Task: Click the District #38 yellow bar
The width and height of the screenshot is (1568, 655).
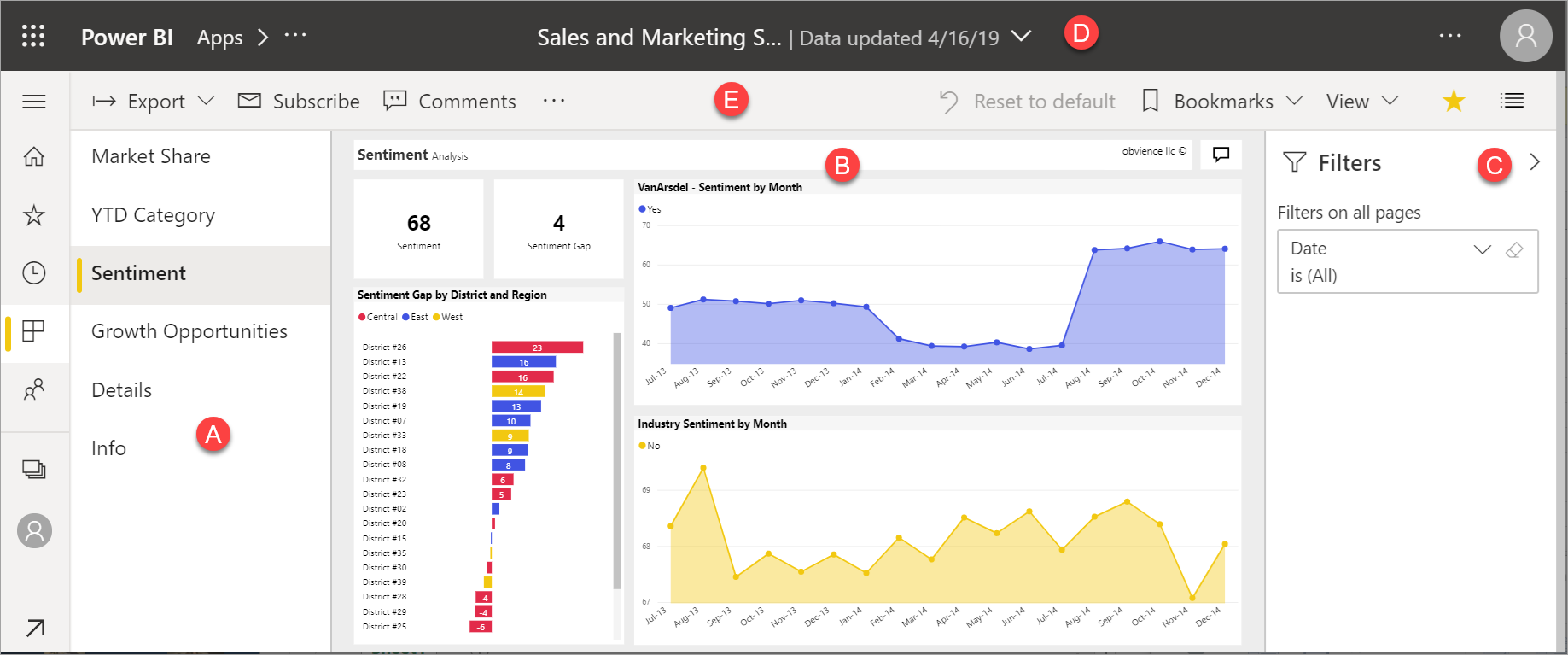Action: [x=518, y=391]
